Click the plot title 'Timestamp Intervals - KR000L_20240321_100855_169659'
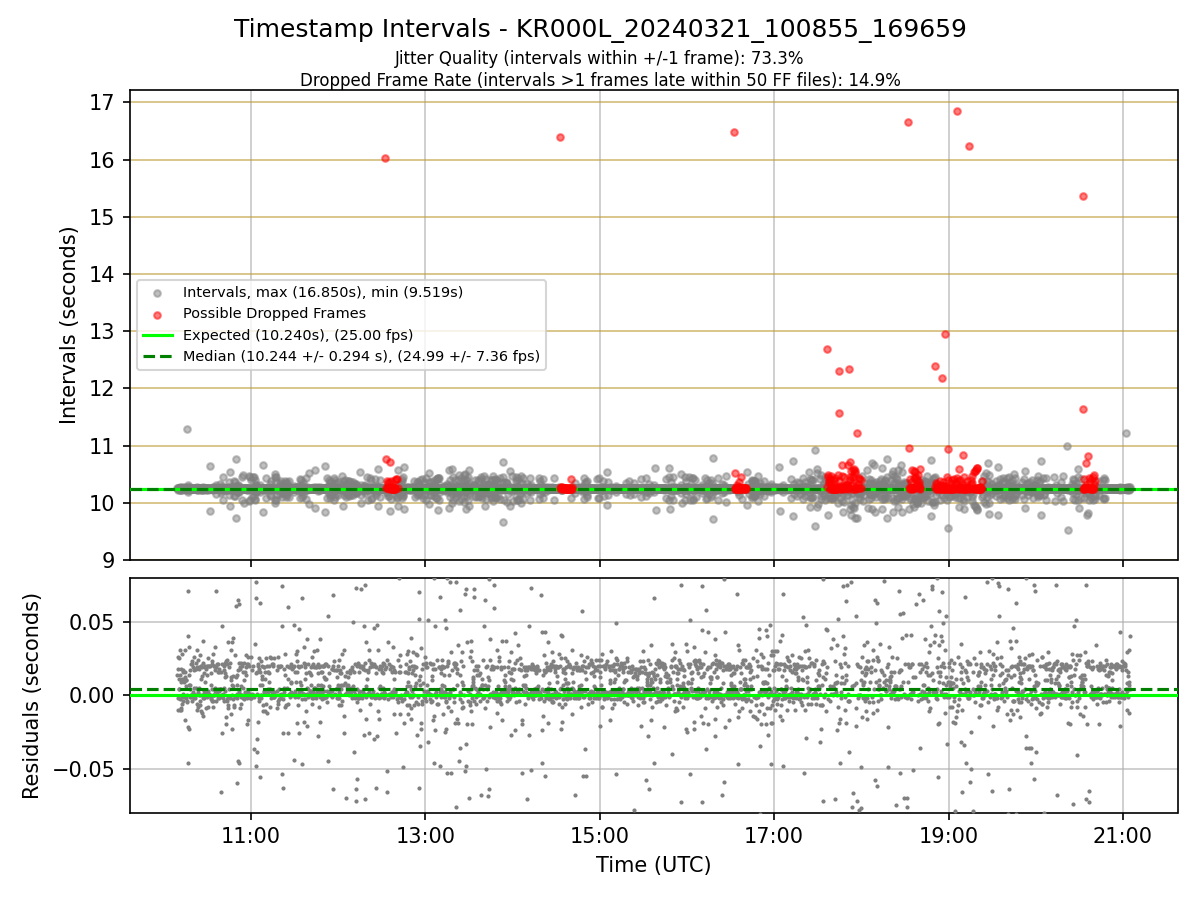1200x900 pixels. (x=600, y=29)
